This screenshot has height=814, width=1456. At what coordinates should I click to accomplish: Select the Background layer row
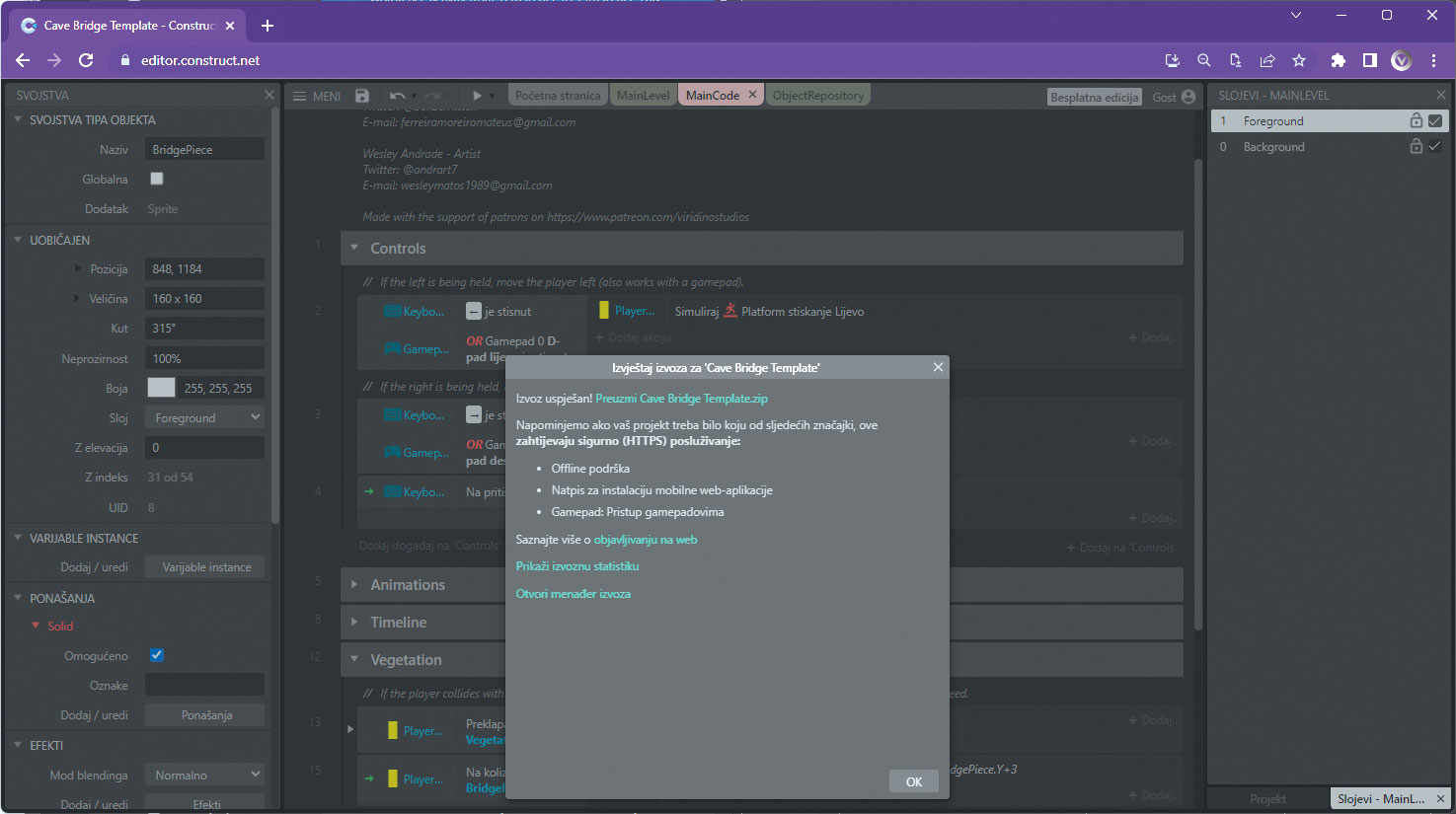click(x=1330, y=146)
